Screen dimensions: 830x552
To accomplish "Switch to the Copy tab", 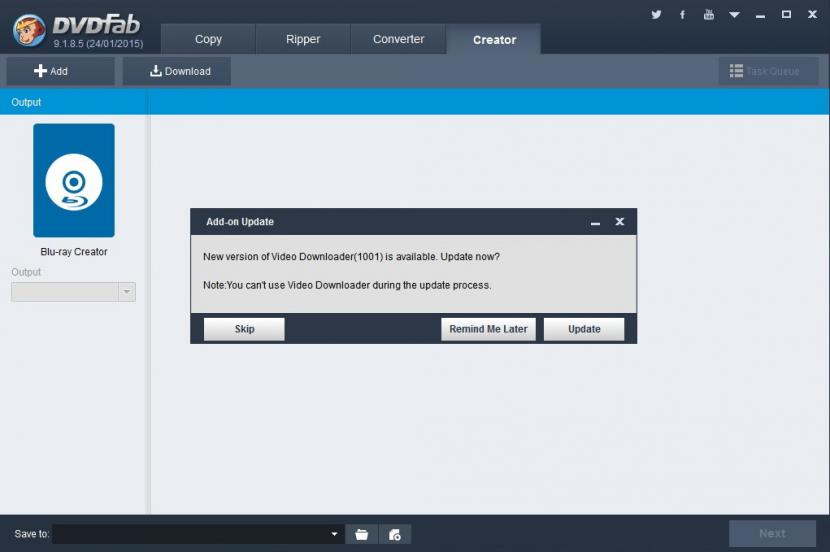I will point(208,39).
